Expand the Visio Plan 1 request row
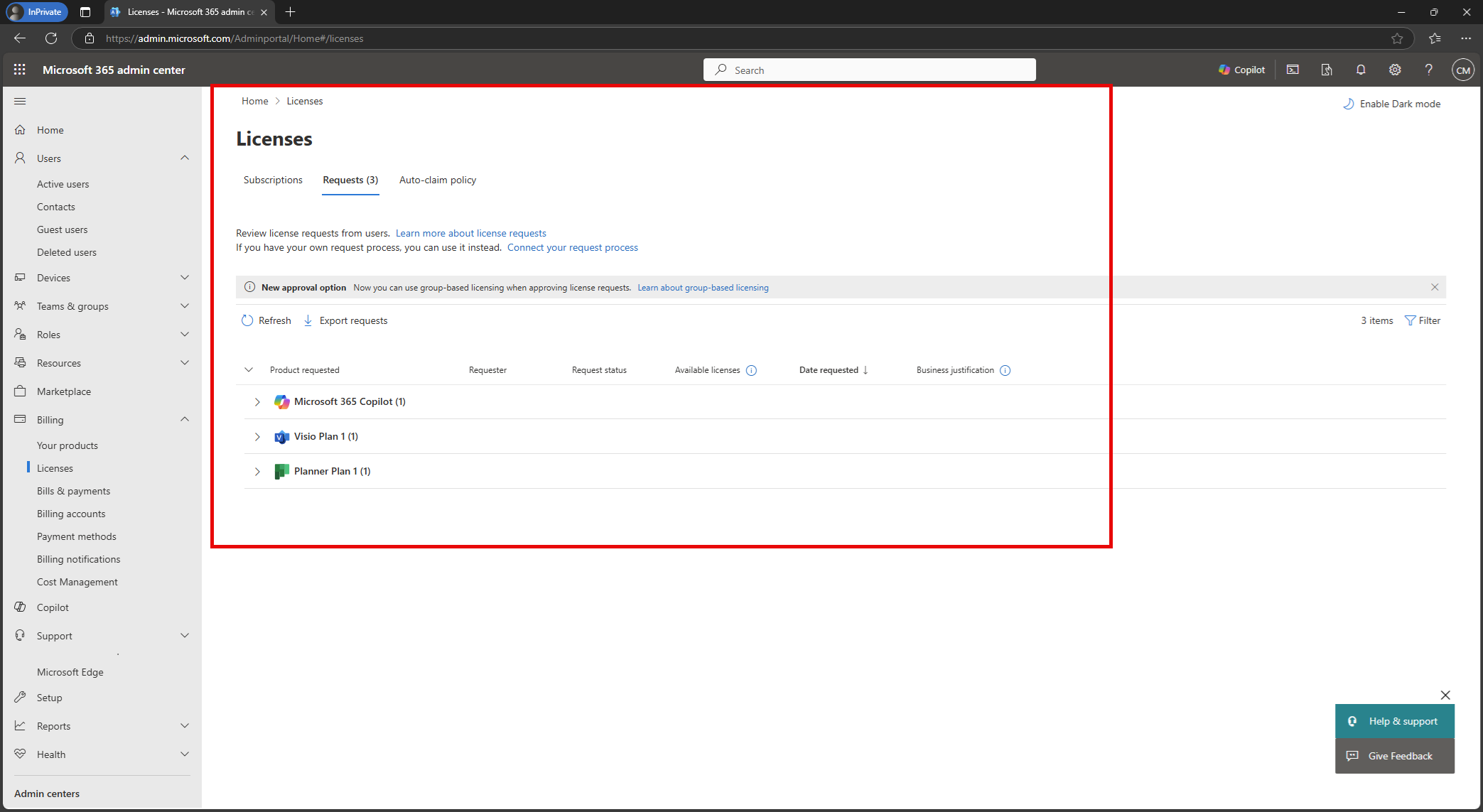The image size is (1483, 812). (256, 436)
